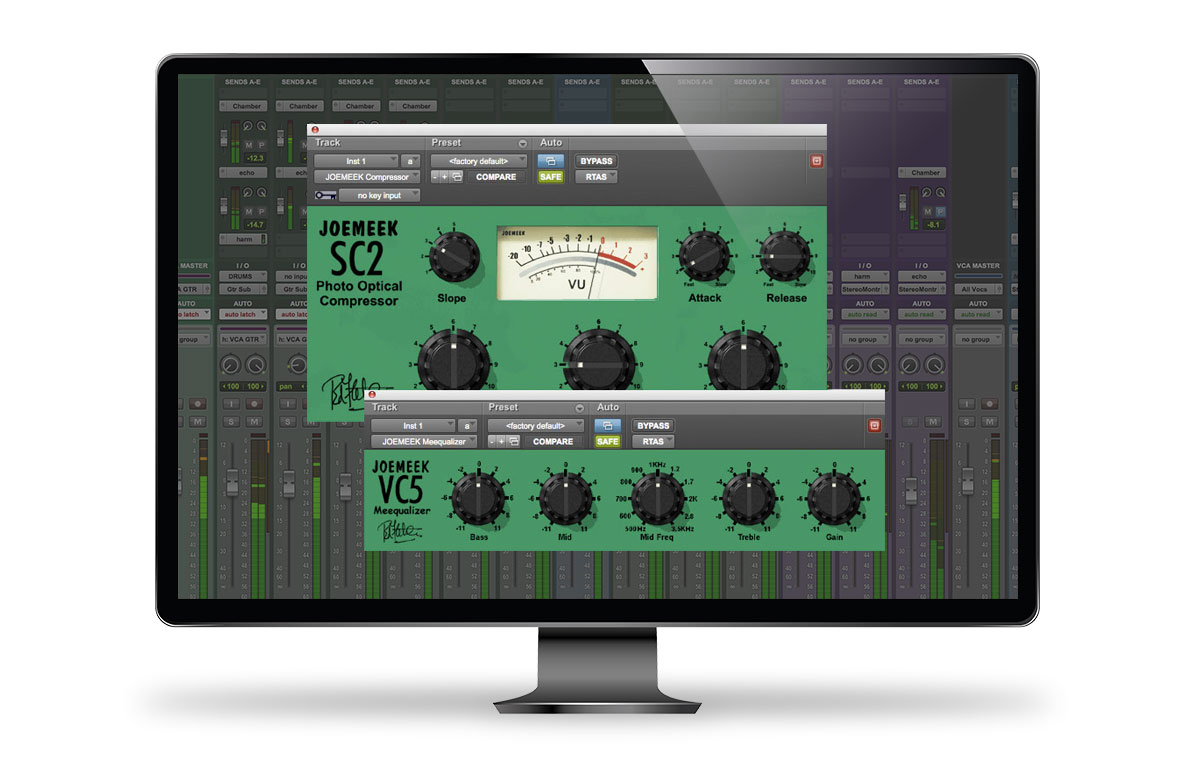Click the key input icon in SC2 window
This screenshot has height=759, width=1196.
(x=326, y=195)
